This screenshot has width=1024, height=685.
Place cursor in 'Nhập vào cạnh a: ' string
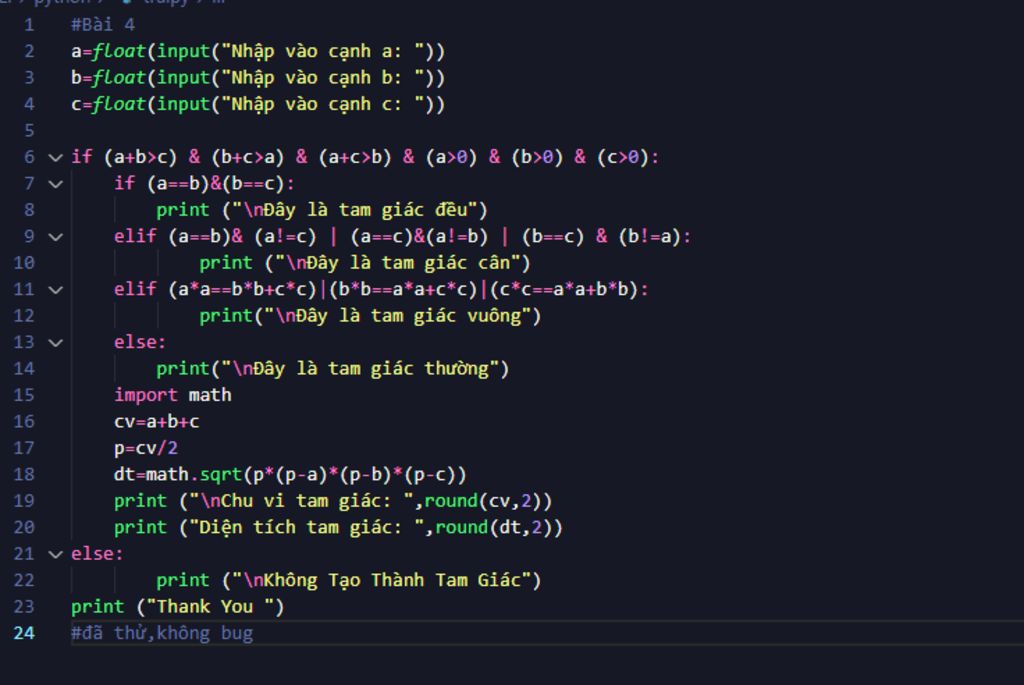tap(323, 52)
